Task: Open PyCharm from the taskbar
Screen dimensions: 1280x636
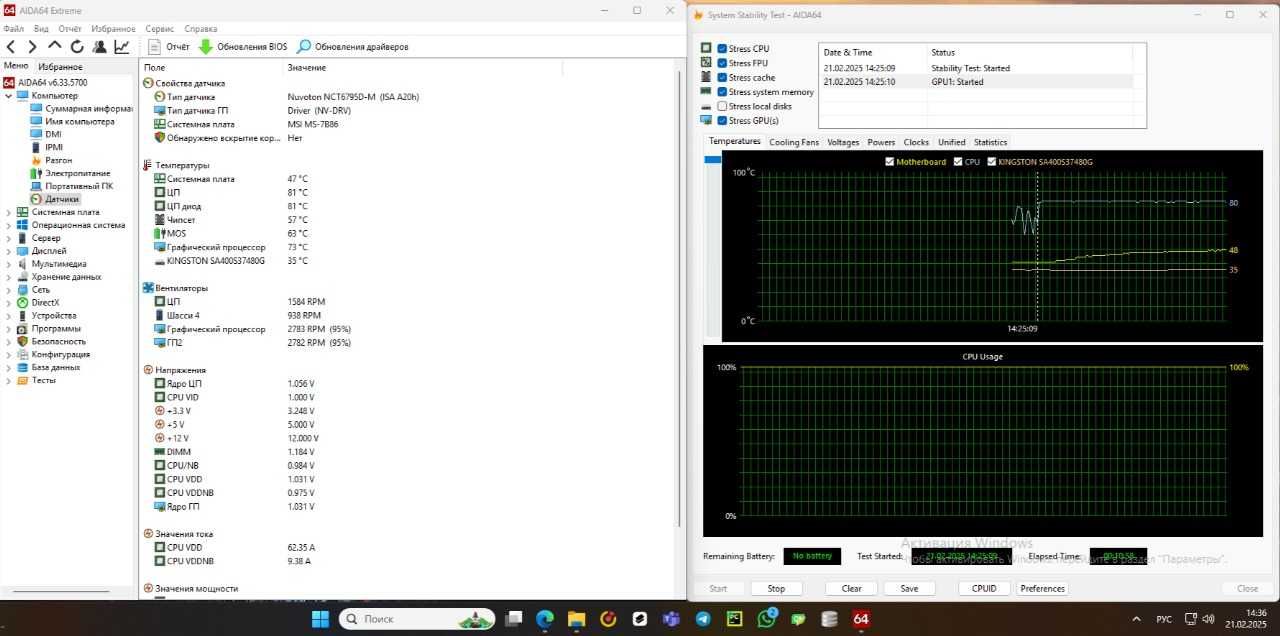Action: click(734, 619)
